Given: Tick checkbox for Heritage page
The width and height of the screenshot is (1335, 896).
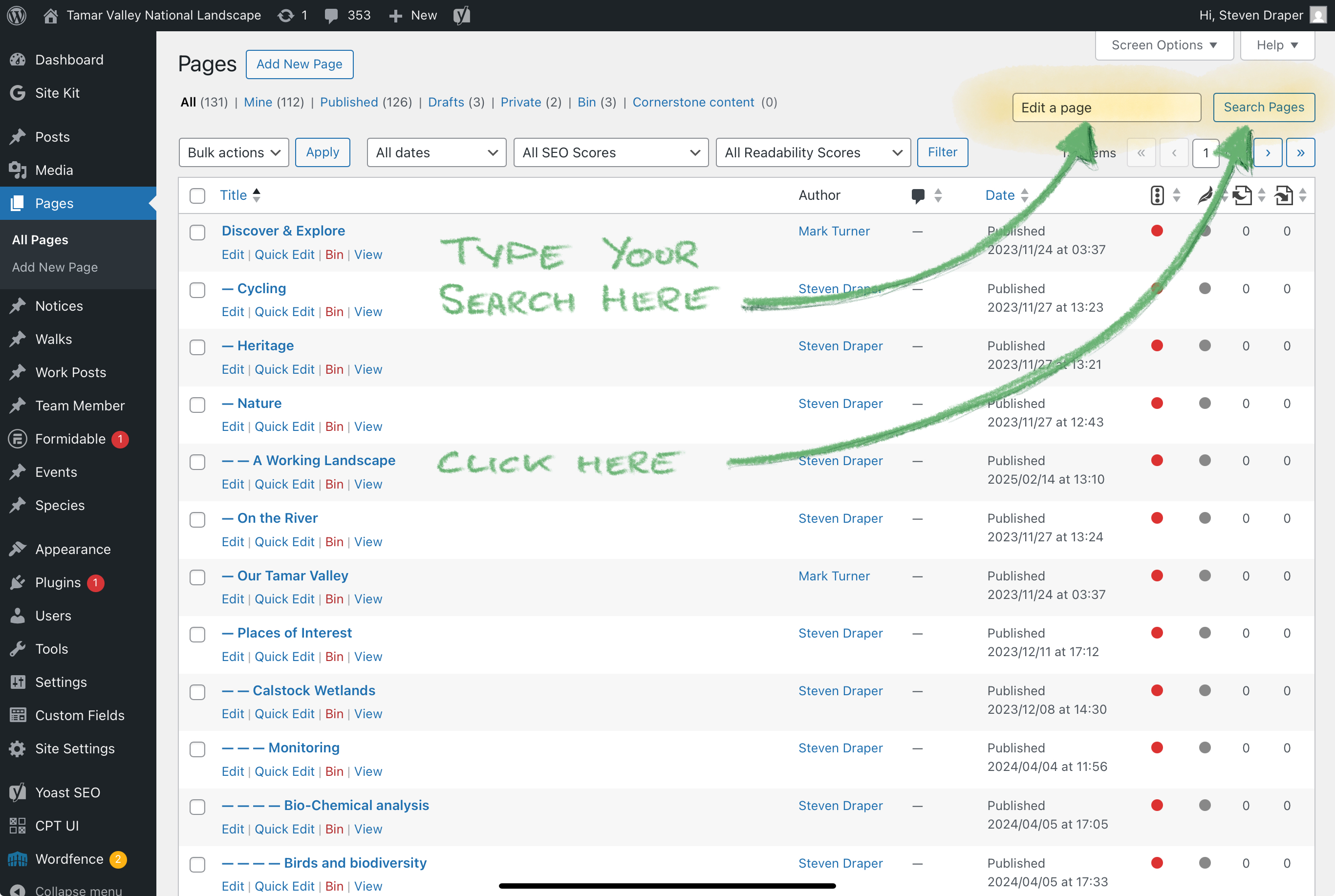Looking at the screenshot, I should pos(197,347).
